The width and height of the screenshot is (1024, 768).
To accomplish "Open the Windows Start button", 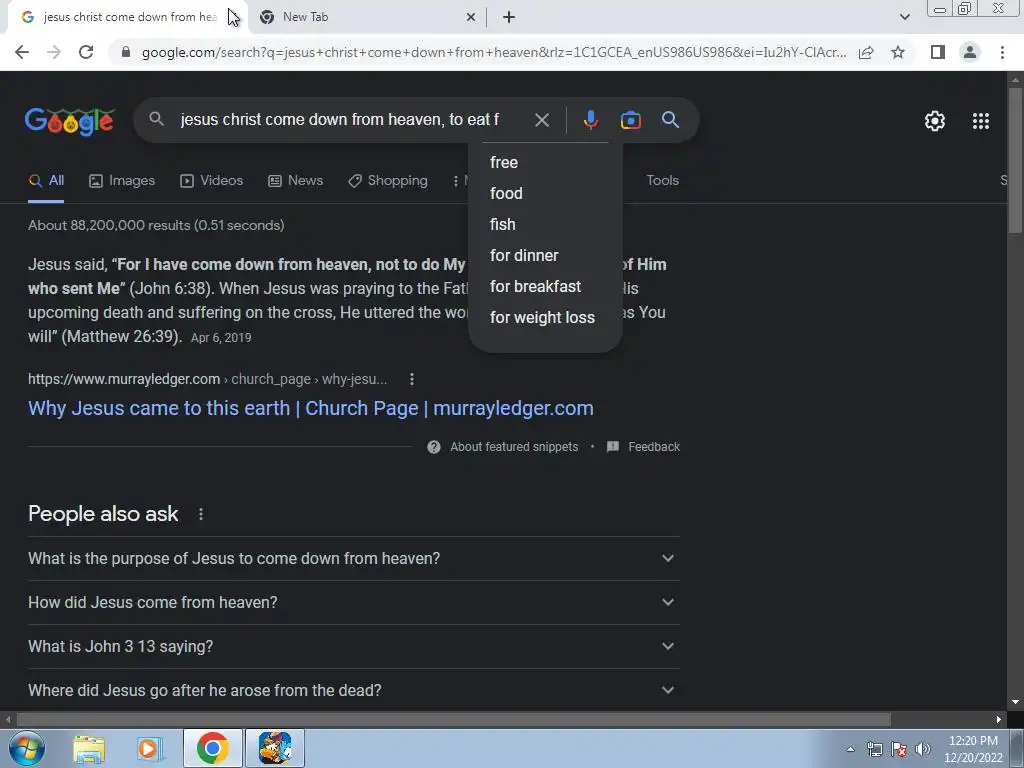I will pos(26,748).
